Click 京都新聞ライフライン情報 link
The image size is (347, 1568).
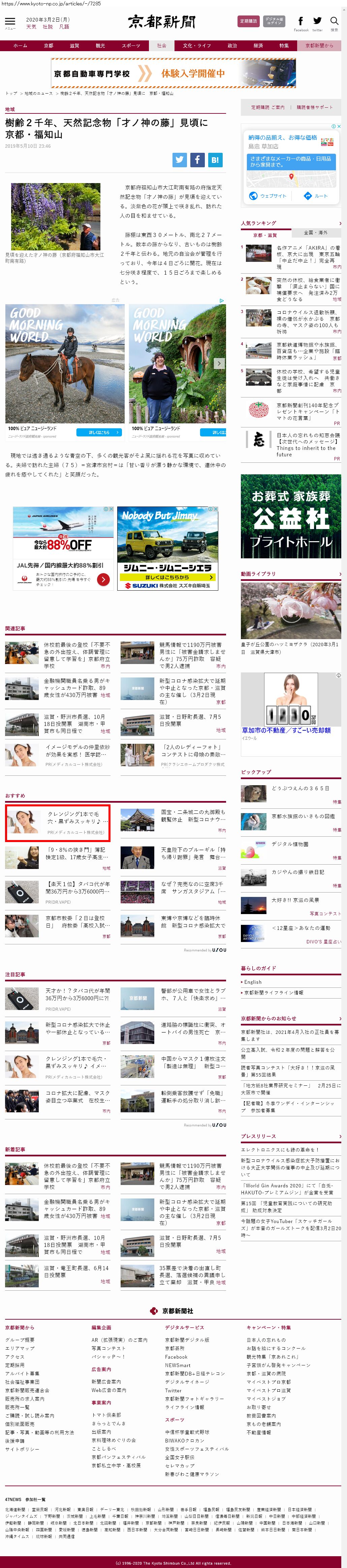(273, 992)
